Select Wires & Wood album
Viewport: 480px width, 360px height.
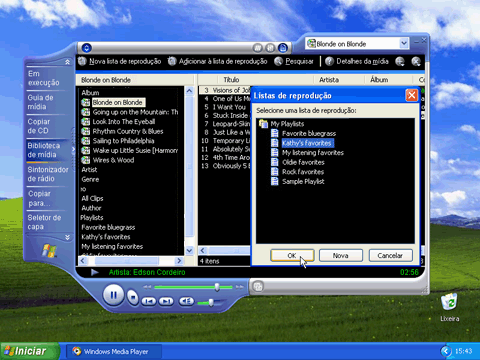tap(113, 160)
